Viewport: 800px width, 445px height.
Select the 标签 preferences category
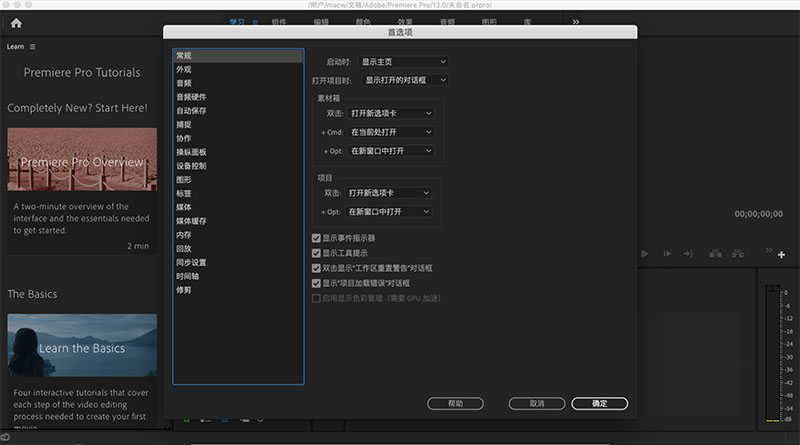[x=238, y=193]
